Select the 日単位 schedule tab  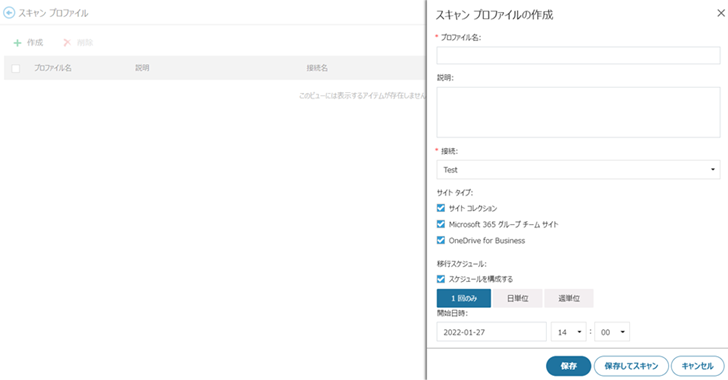pos(517,298)
